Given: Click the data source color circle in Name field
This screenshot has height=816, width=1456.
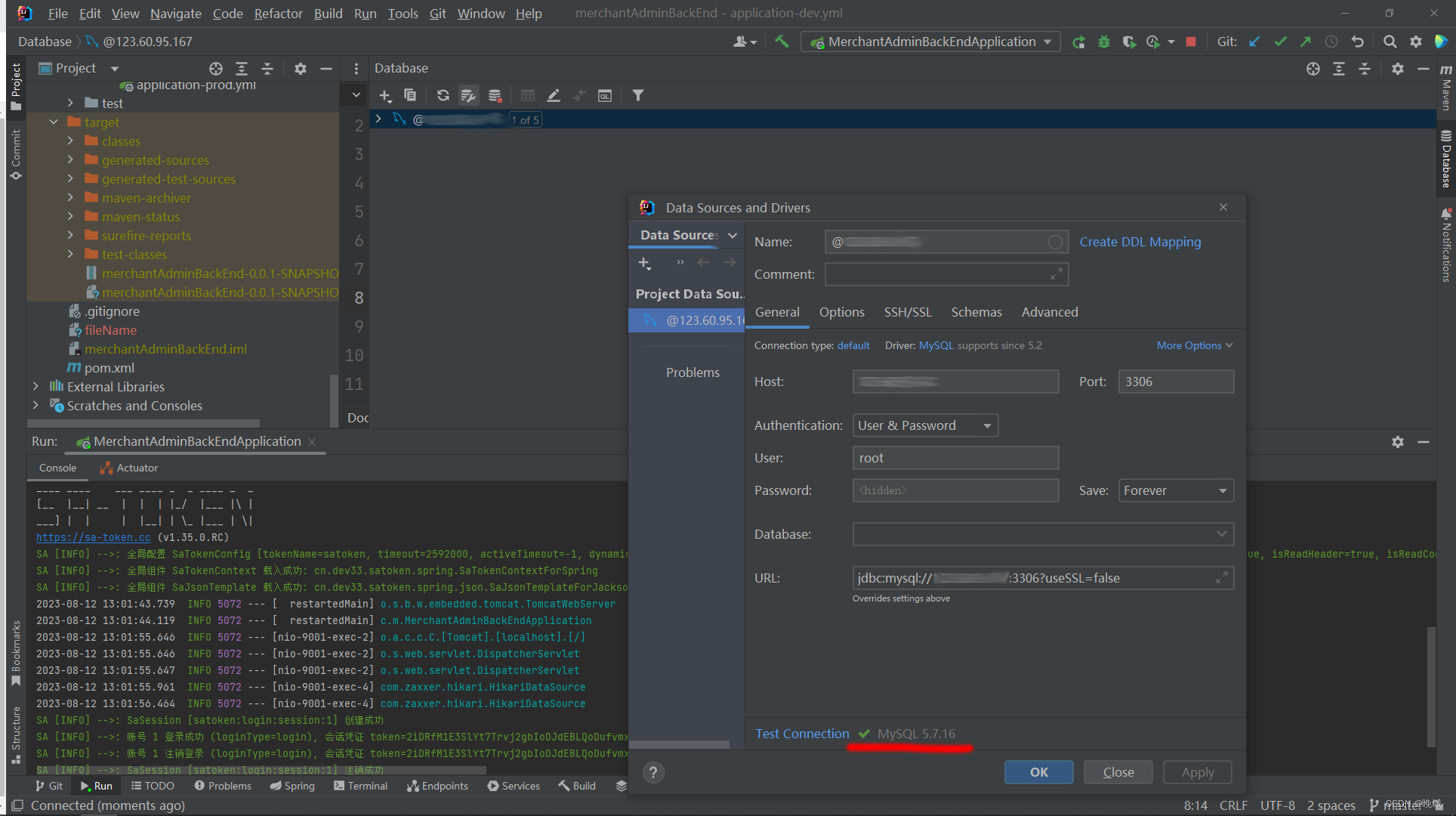Looking at the screenshot, I should pyautogui.click(x=1055, y=242).
